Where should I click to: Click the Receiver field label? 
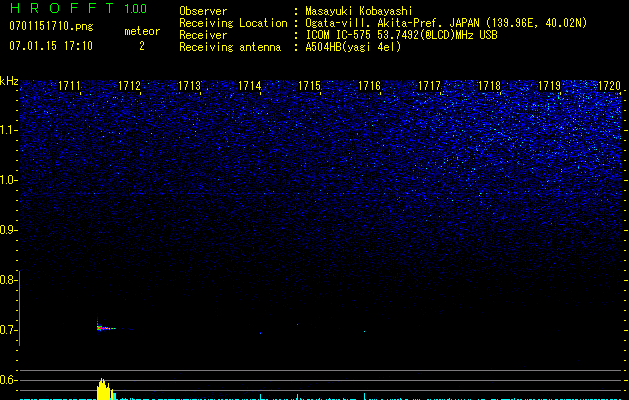(x=203, y=35)
